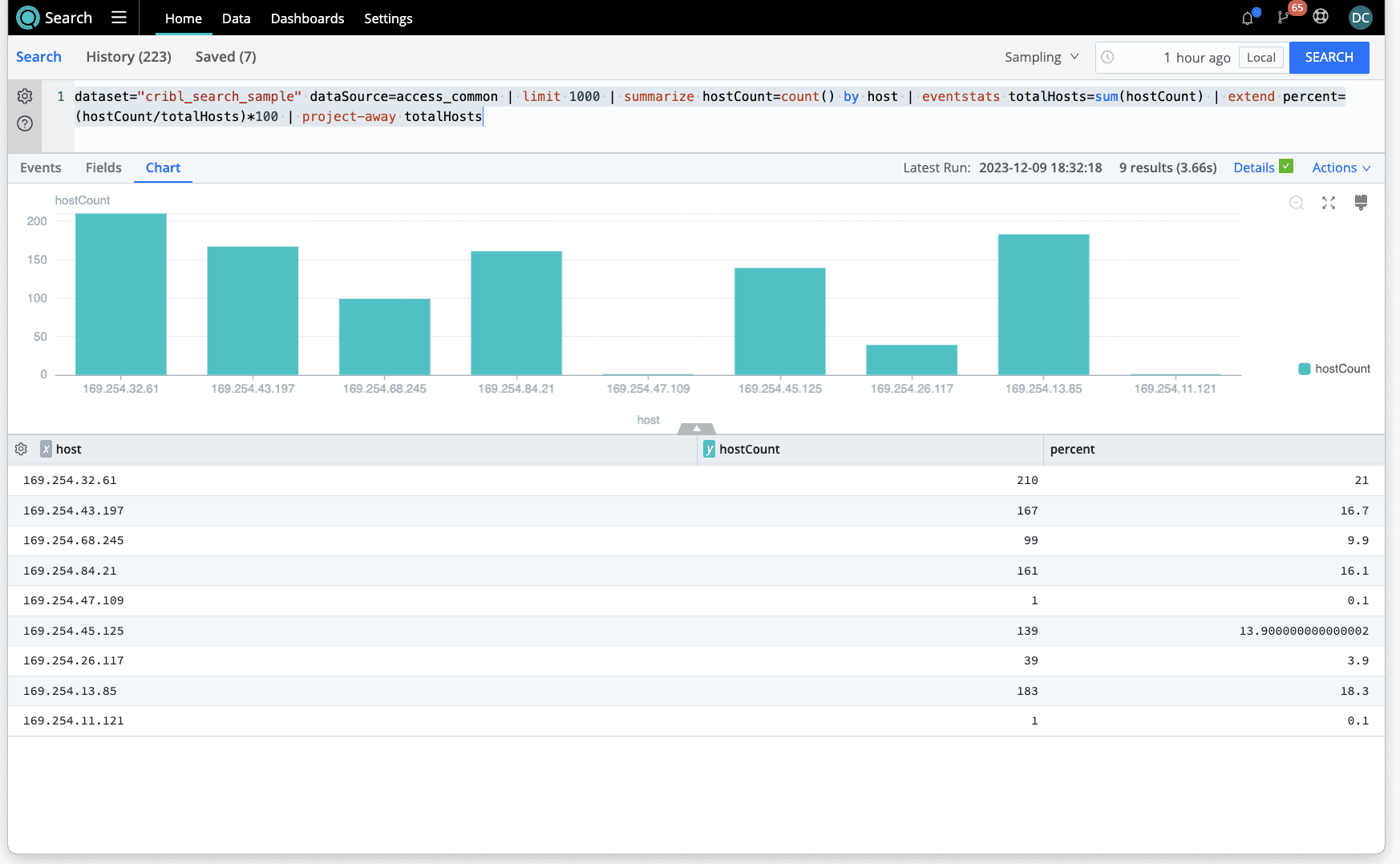
Task: Open the DC user avatar menu
Action: 1360,18
